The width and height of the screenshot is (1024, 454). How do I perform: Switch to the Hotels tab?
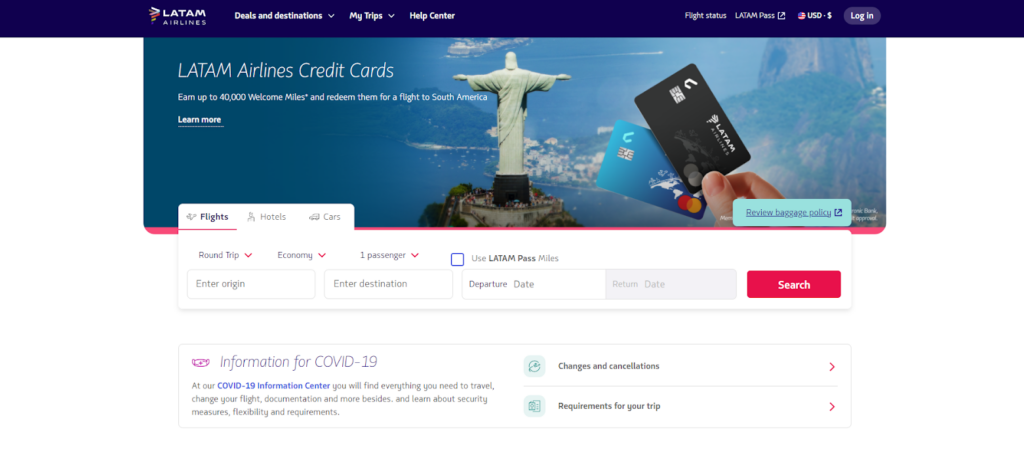[266, 217]
